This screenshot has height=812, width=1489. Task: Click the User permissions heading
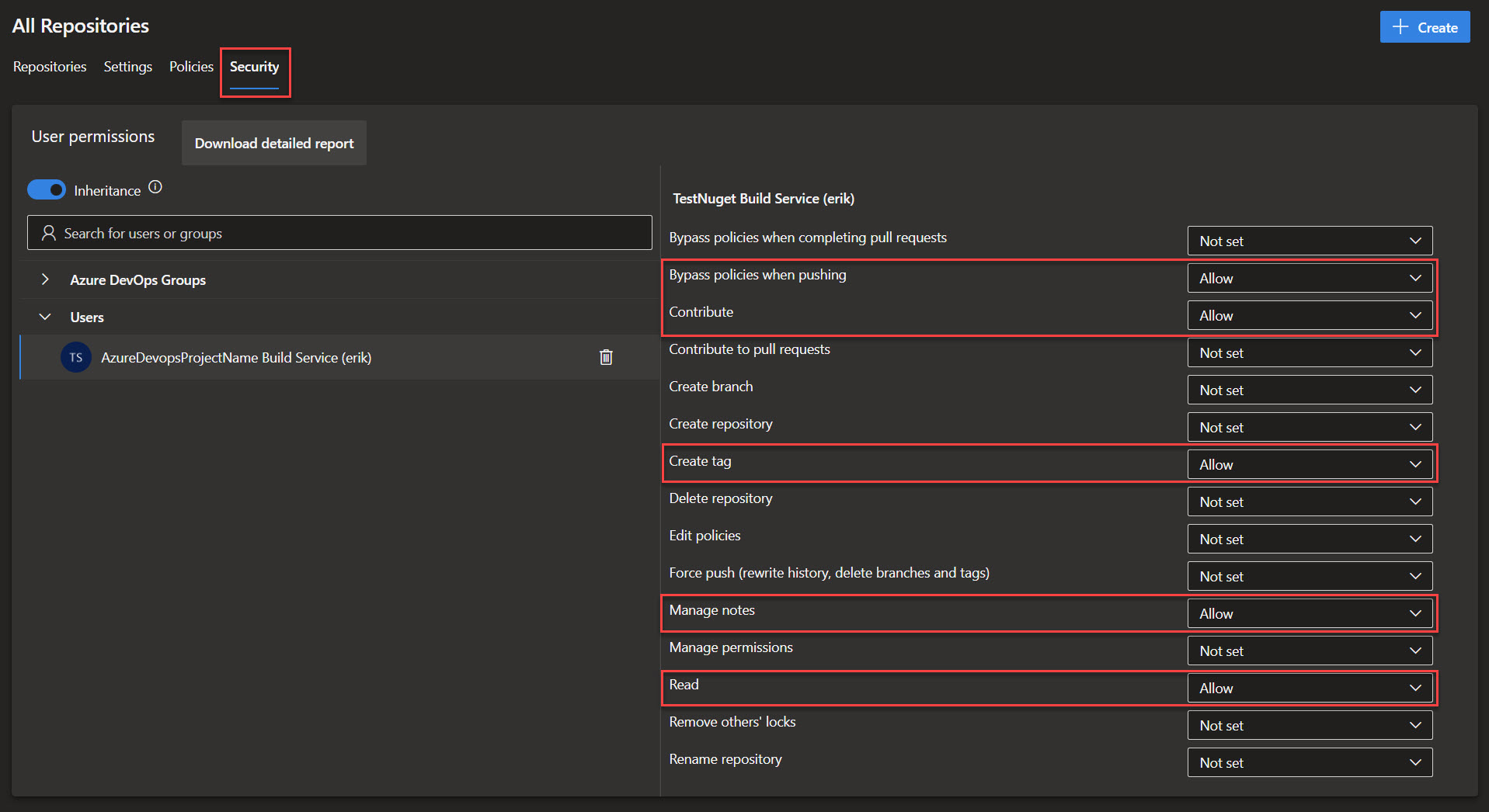click(x=93, y=137)
